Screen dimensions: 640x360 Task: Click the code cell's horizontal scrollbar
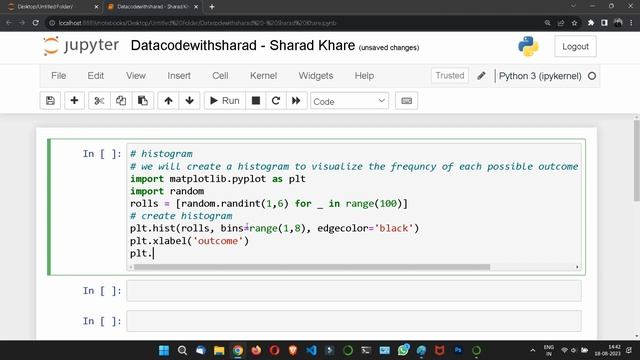pos(312,267)
